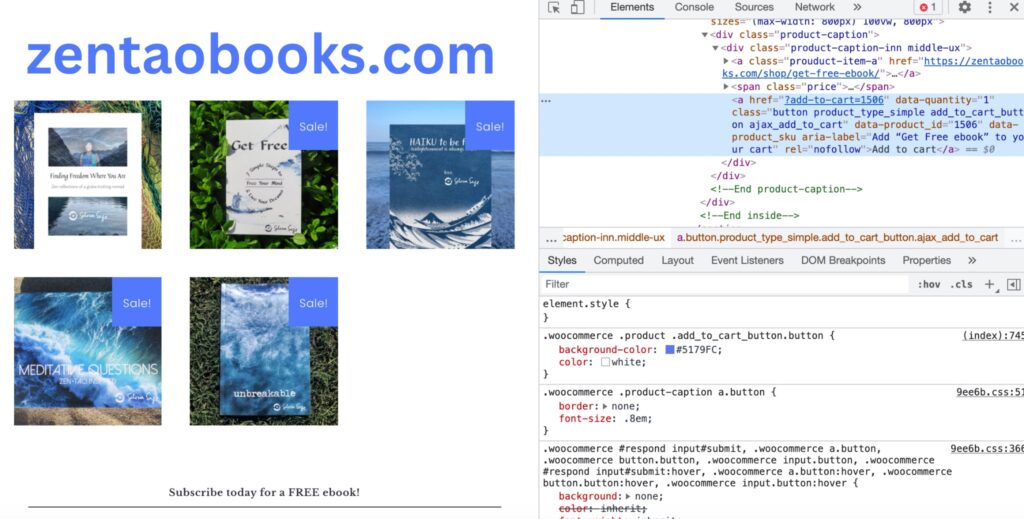The height and width of the screenshot is (519, 1024).
Task: Select a.button.product_type_simple breadcrumb item
Action: 837,238
